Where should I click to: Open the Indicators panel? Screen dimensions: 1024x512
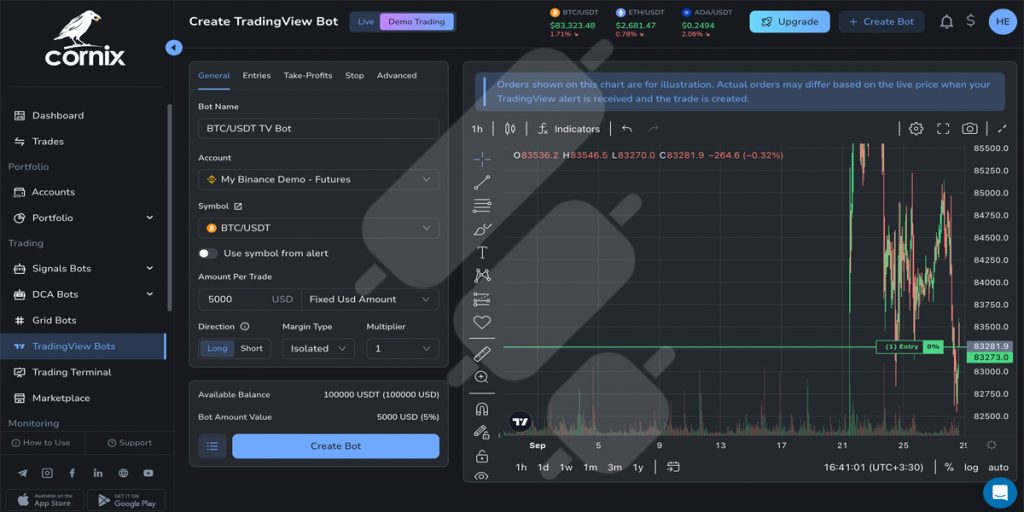(x=568, y=129)
